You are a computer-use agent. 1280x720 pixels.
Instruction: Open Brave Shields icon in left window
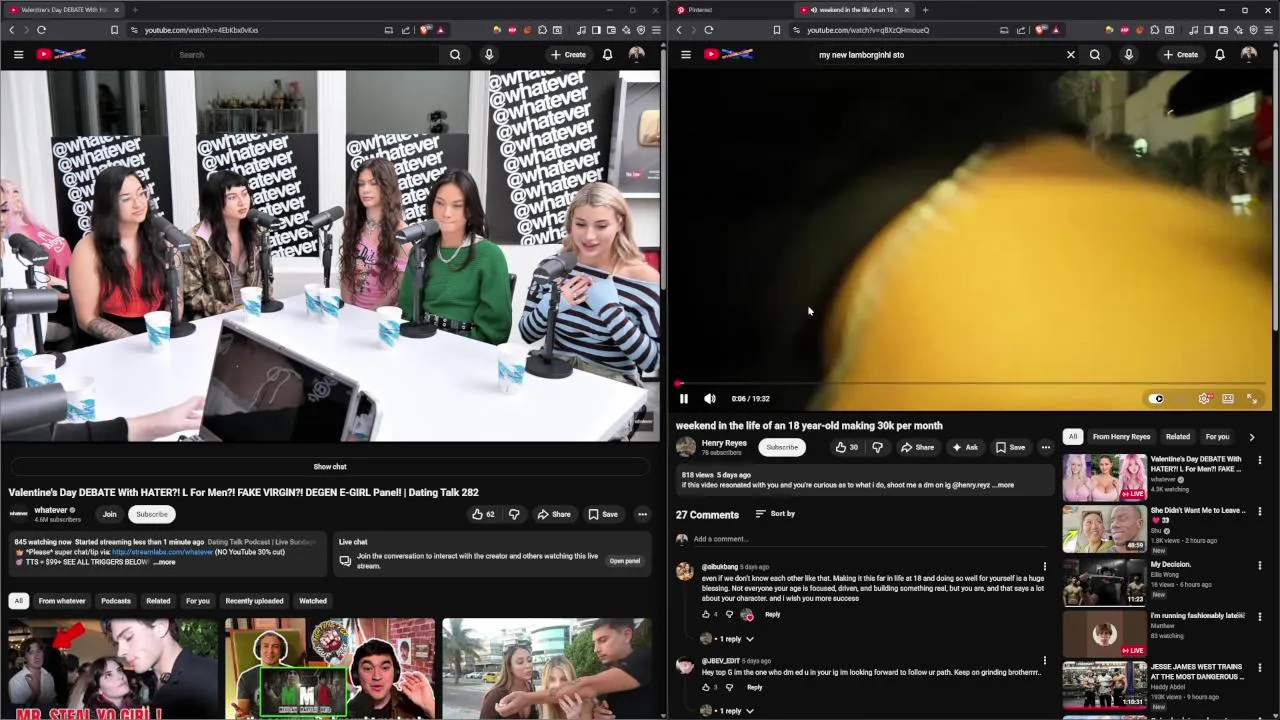(x=425, y=30)
